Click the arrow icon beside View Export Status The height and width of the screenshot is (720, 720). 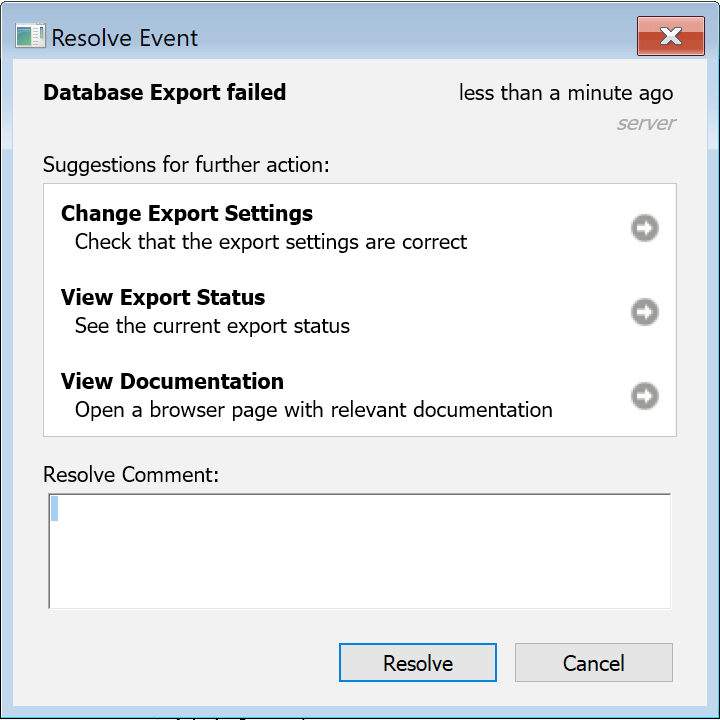[x=645, y=313]
